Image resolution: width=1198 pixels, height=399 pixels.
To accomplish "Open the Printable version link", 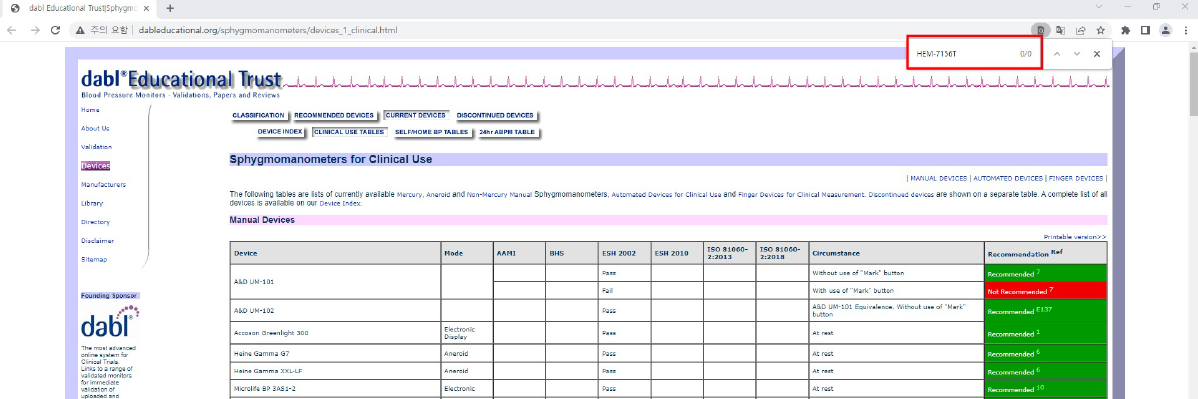I will (1074, 237).
